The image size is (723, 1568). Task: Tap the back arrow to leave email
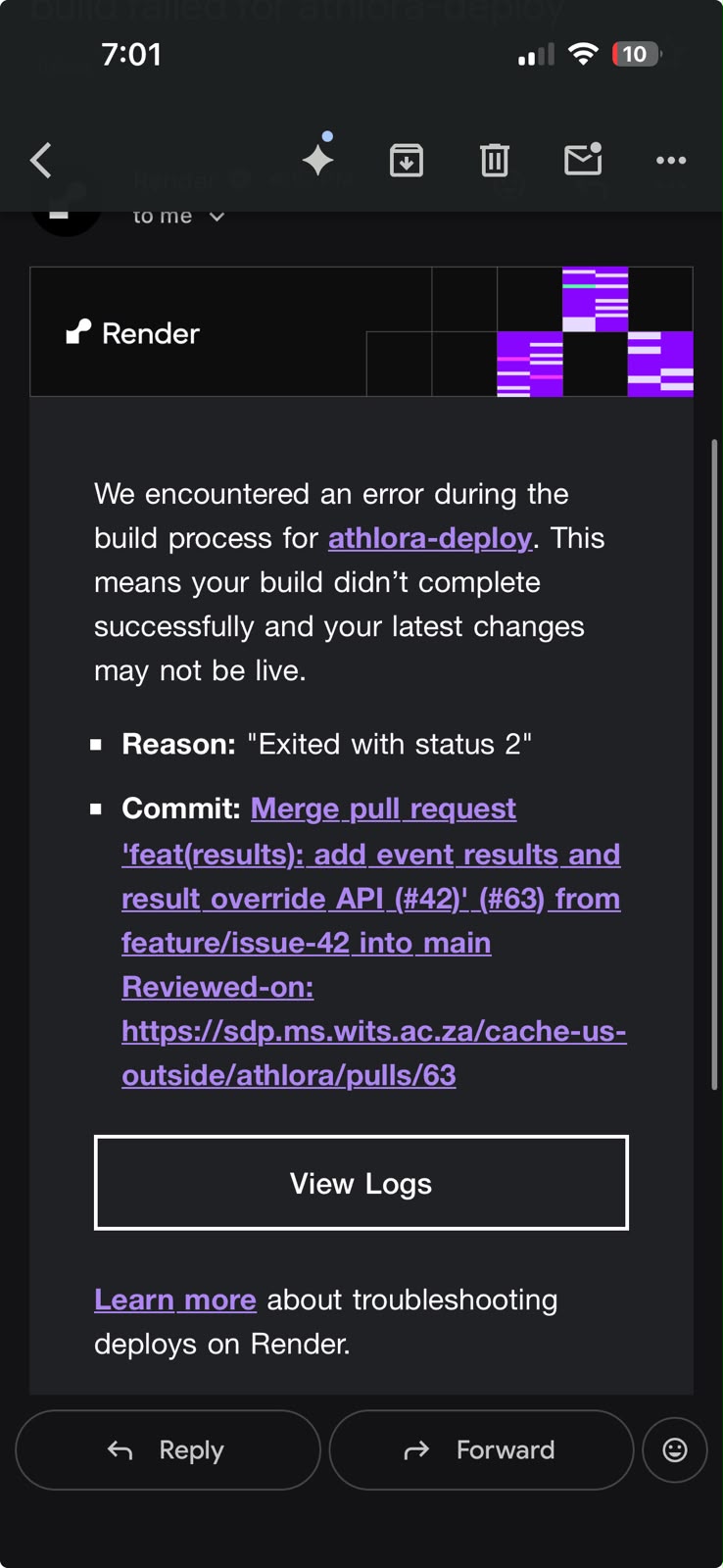pos(41,160)
